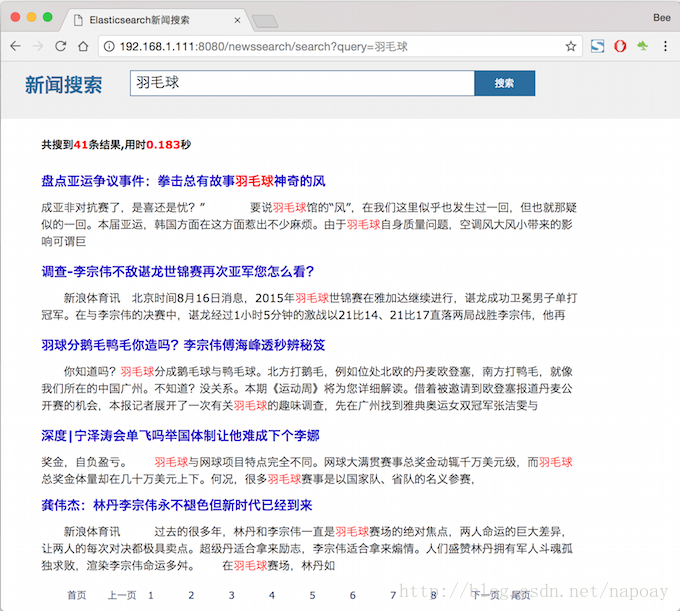Open the 龚伟杰：林丹李宗伟 article link
Screen dimensions: 680x611
pyautogui.click(x=177, y=505)
